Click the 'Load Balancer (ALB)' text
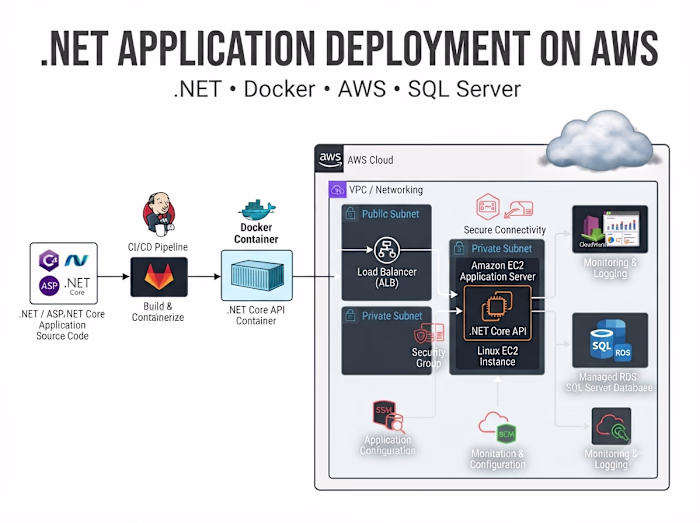The width and height of the screenshot is (700, 523). [x=387, y=278]
